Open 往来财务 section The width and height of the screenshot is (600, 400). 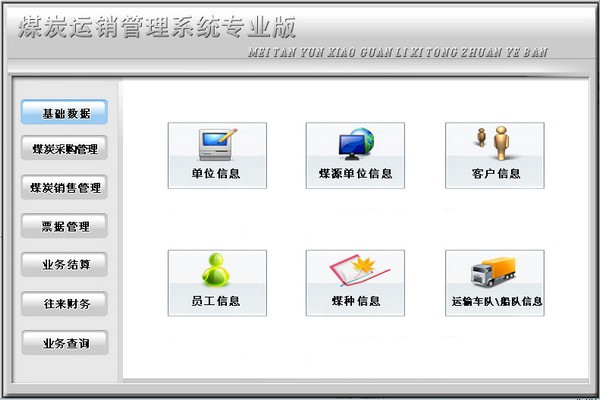coord(64,304)
